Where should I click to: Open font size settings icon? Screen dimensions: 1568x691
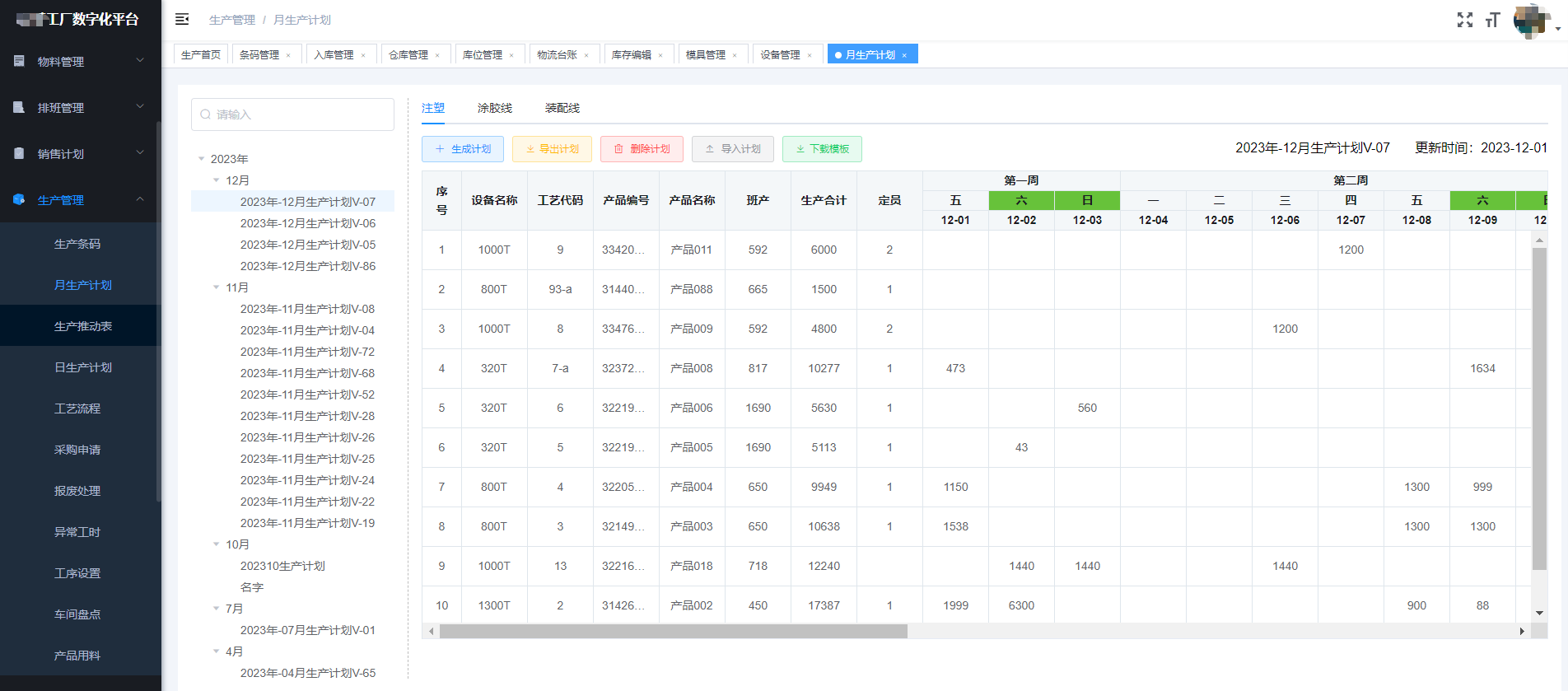coord(1492,20)
